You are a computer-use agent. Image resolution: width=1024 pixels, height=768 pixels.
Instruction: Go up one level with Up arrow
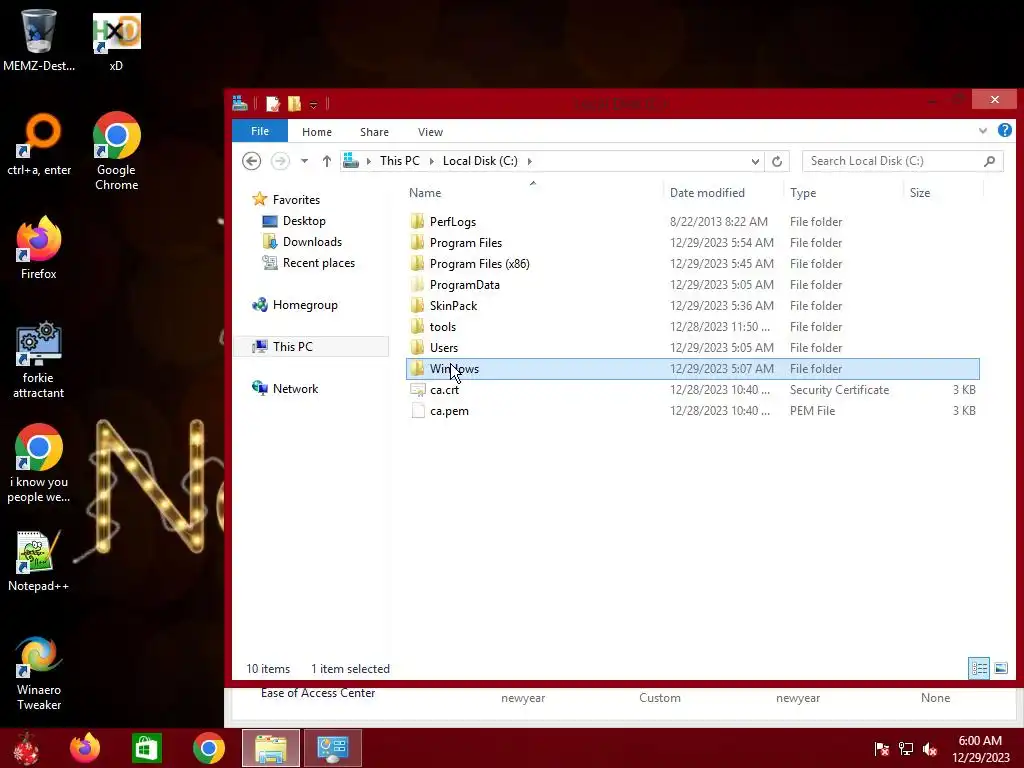[327, 161]
